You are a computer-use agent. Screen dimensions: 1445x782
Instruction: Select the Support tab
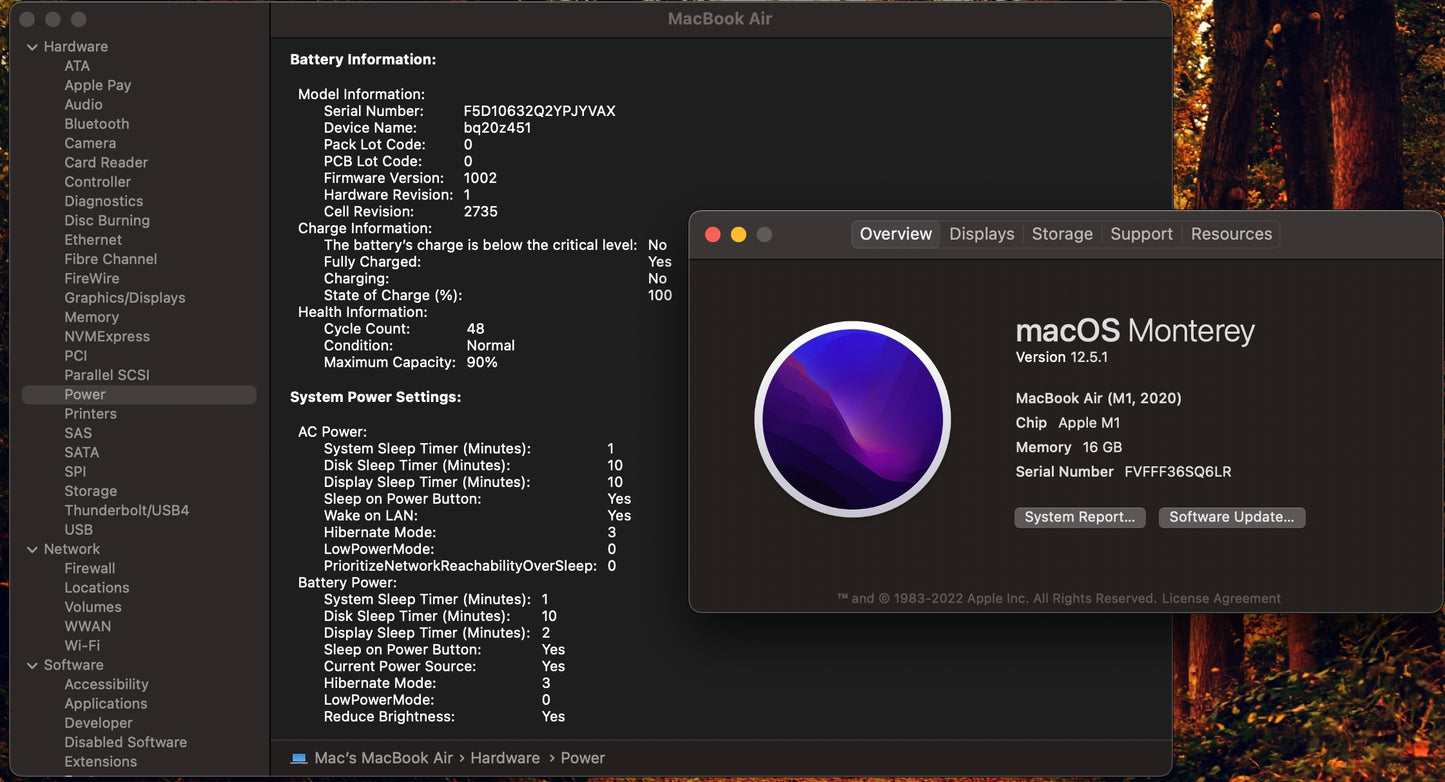[x=1141, y=234]
